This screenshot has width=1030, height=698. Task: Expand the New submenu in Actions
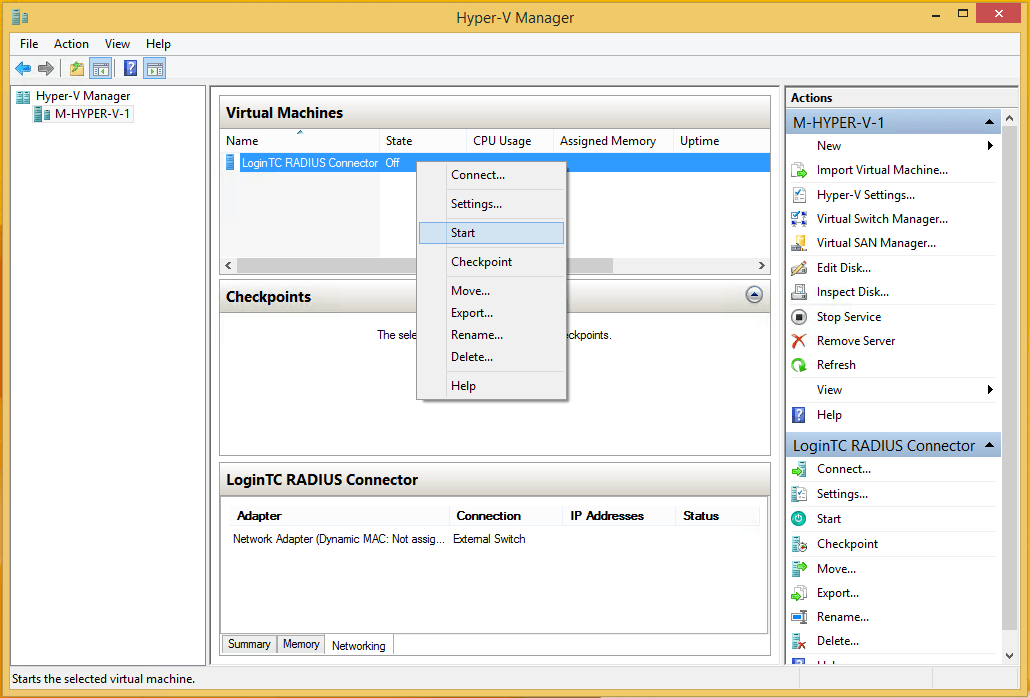[x=990, y=146]
